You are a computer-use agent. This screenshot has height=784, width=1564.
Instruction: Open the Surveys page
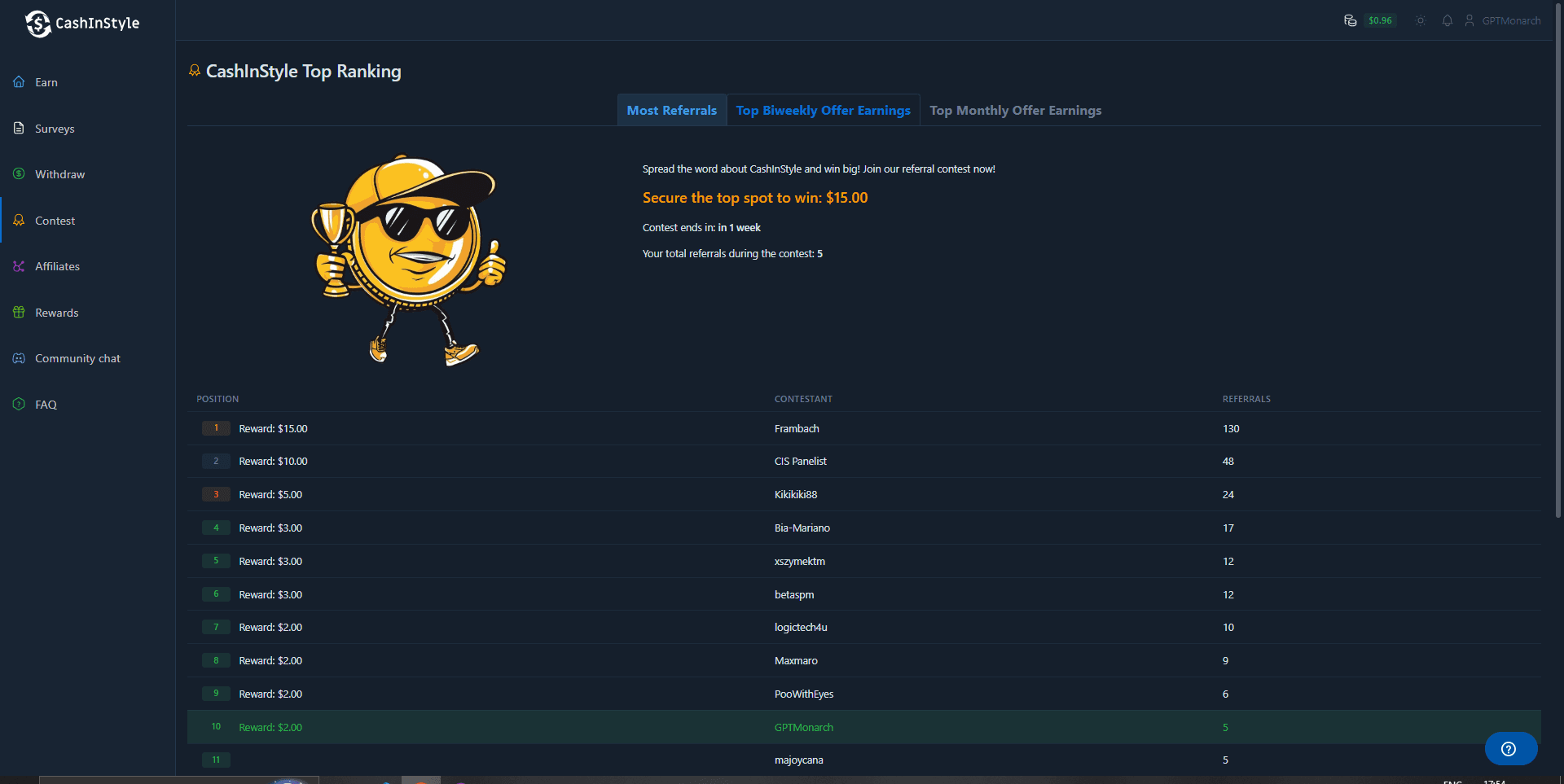[55, 129]
